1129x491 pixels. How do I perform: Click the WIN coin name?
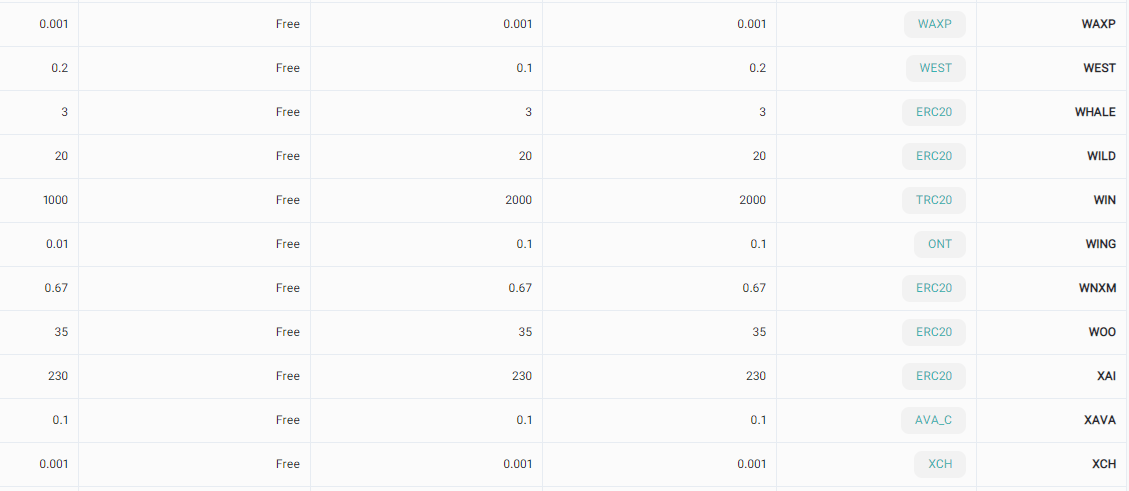[x=1104, y=200]
